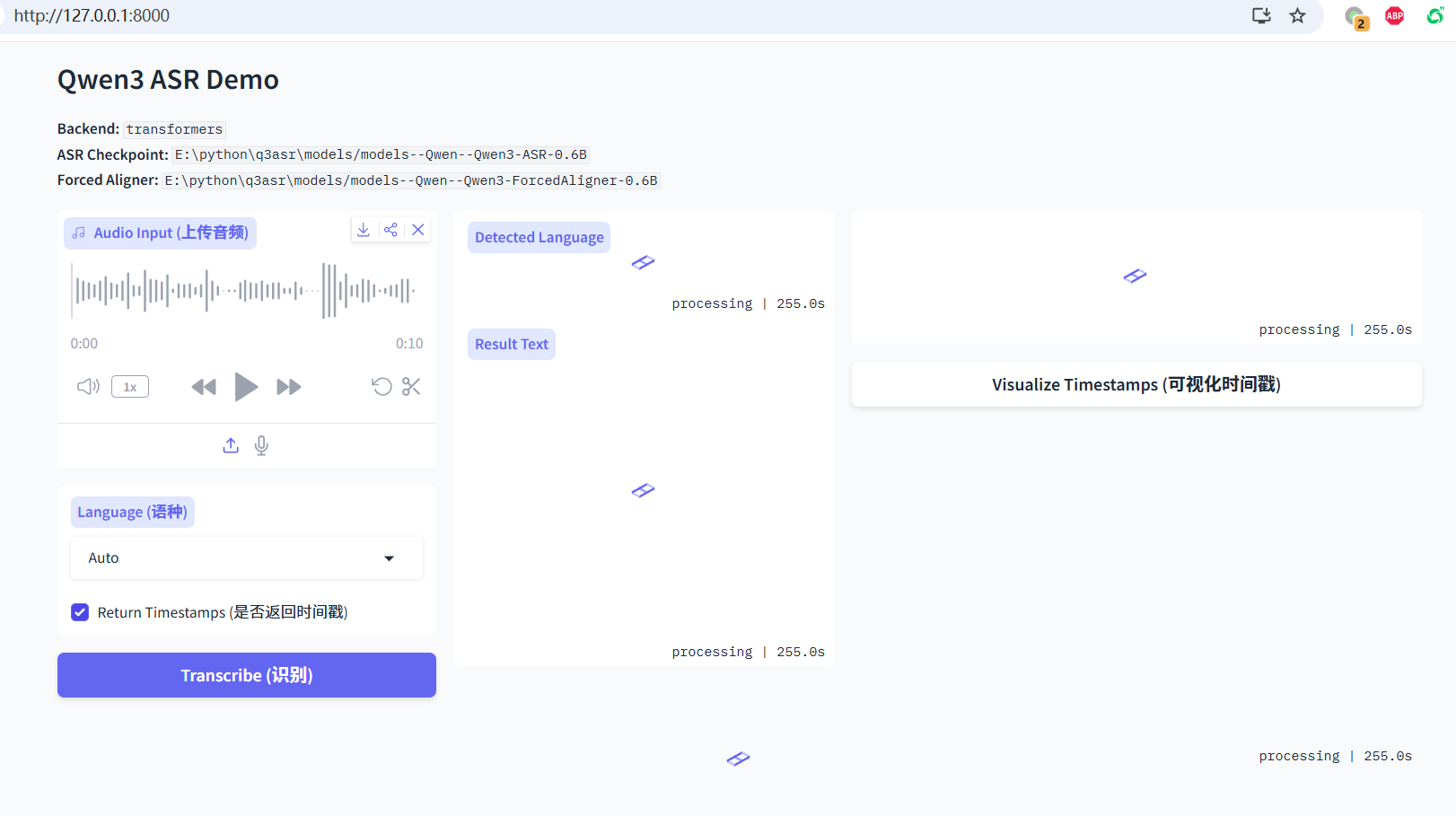Viewport: 1456px width, 816px height.
Task: Play the uploaded audio clip
Action: (x=246, y=387)
